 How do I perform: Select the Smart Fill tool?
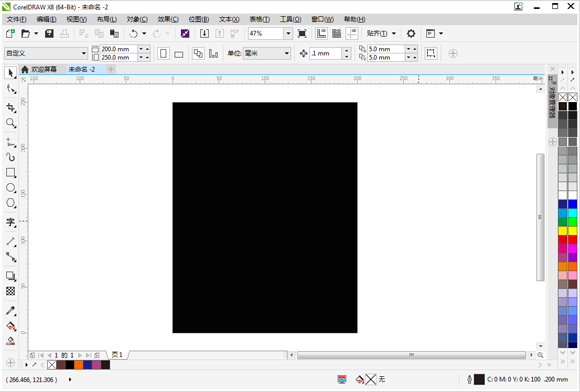(x=10, y=341)
